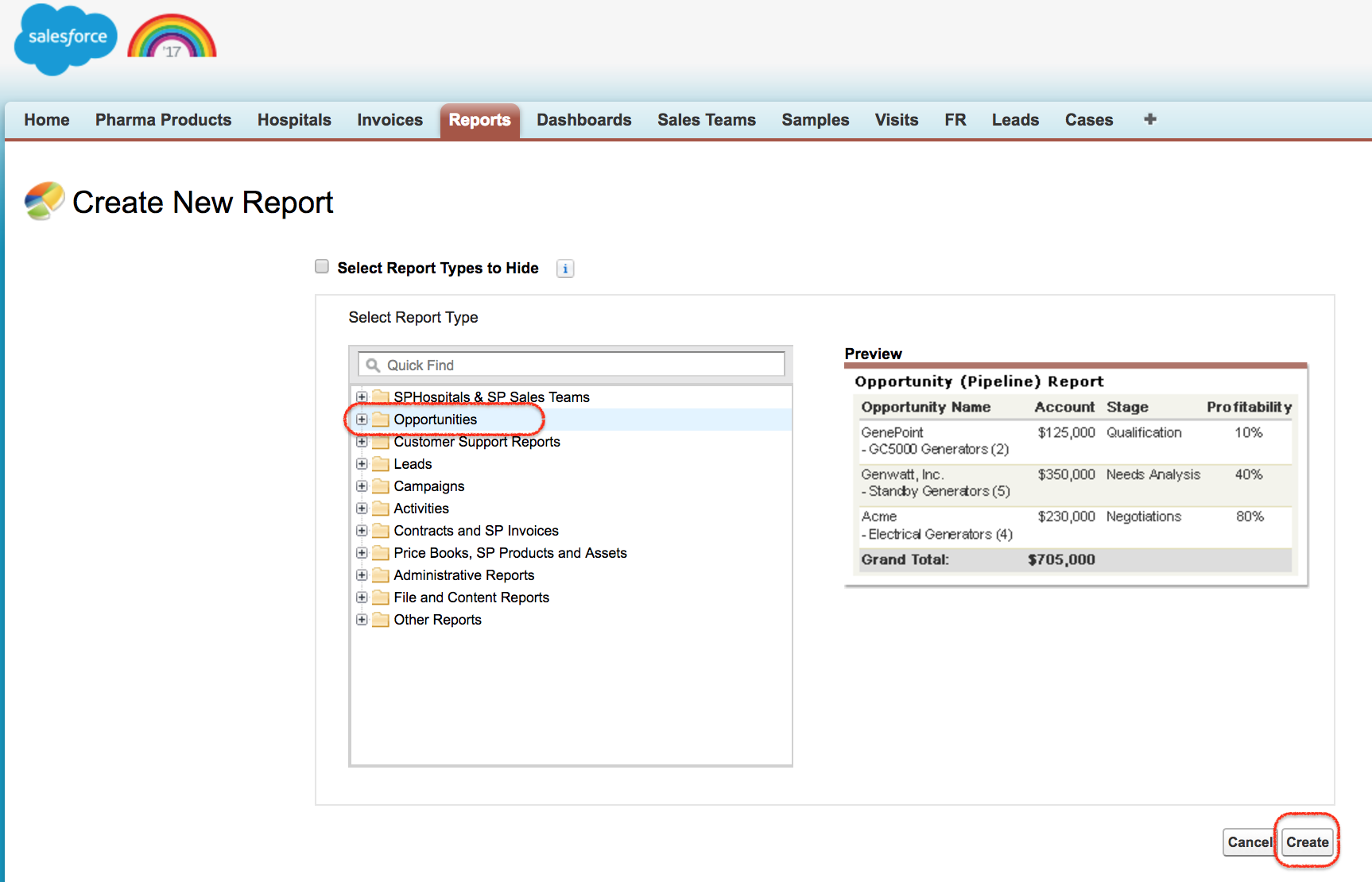The image size is (1372, 882).
Task: Expand the Activities tree node
Action: pos(362,508)
